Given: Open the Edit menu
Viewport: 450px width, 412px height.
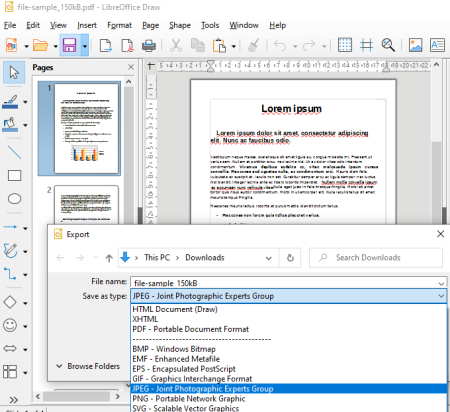Looking at the screenshot, I should (x=33, y=25).
